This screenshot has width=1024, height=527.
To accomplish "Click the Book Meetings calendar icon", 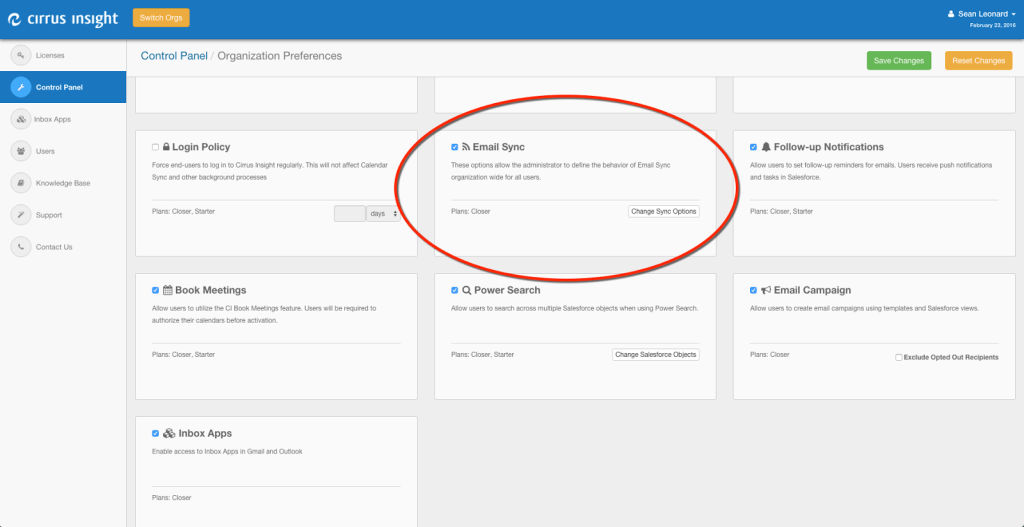I will [x=167, y=290].
